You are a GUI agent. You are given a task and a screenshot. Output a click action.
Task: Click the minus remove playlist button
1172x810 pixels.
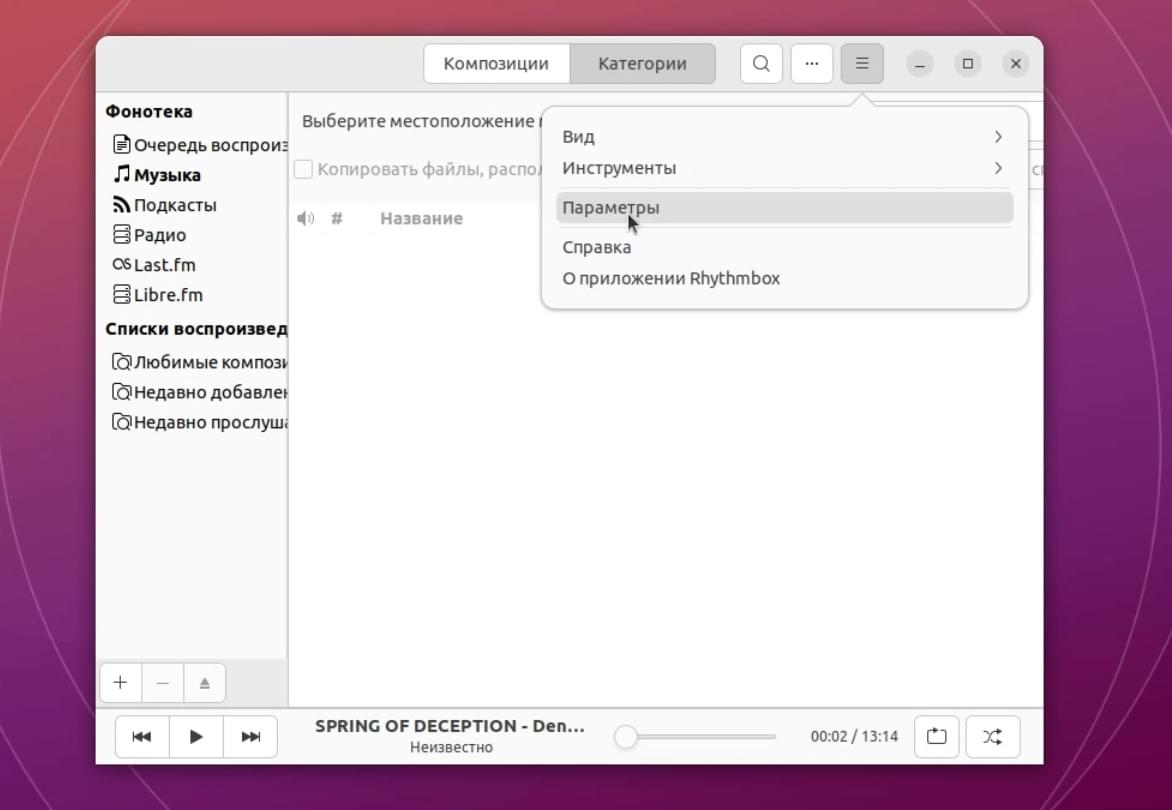click(x=162, y=683)
